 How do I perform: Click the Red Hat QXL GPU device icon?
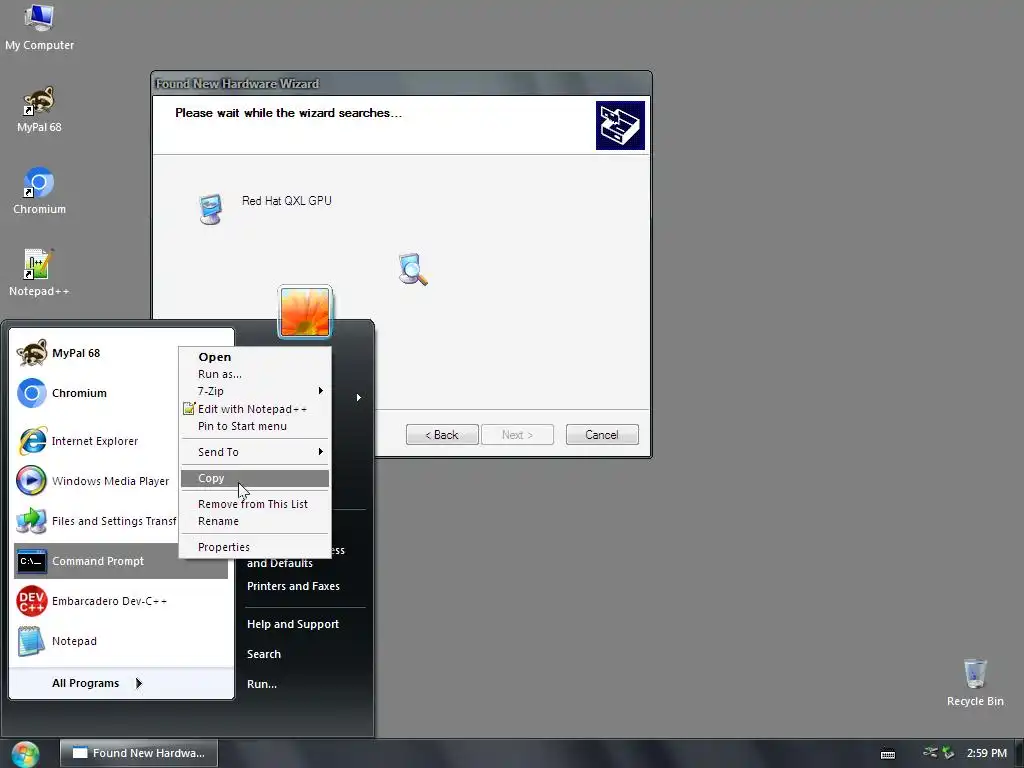(210, 210)
